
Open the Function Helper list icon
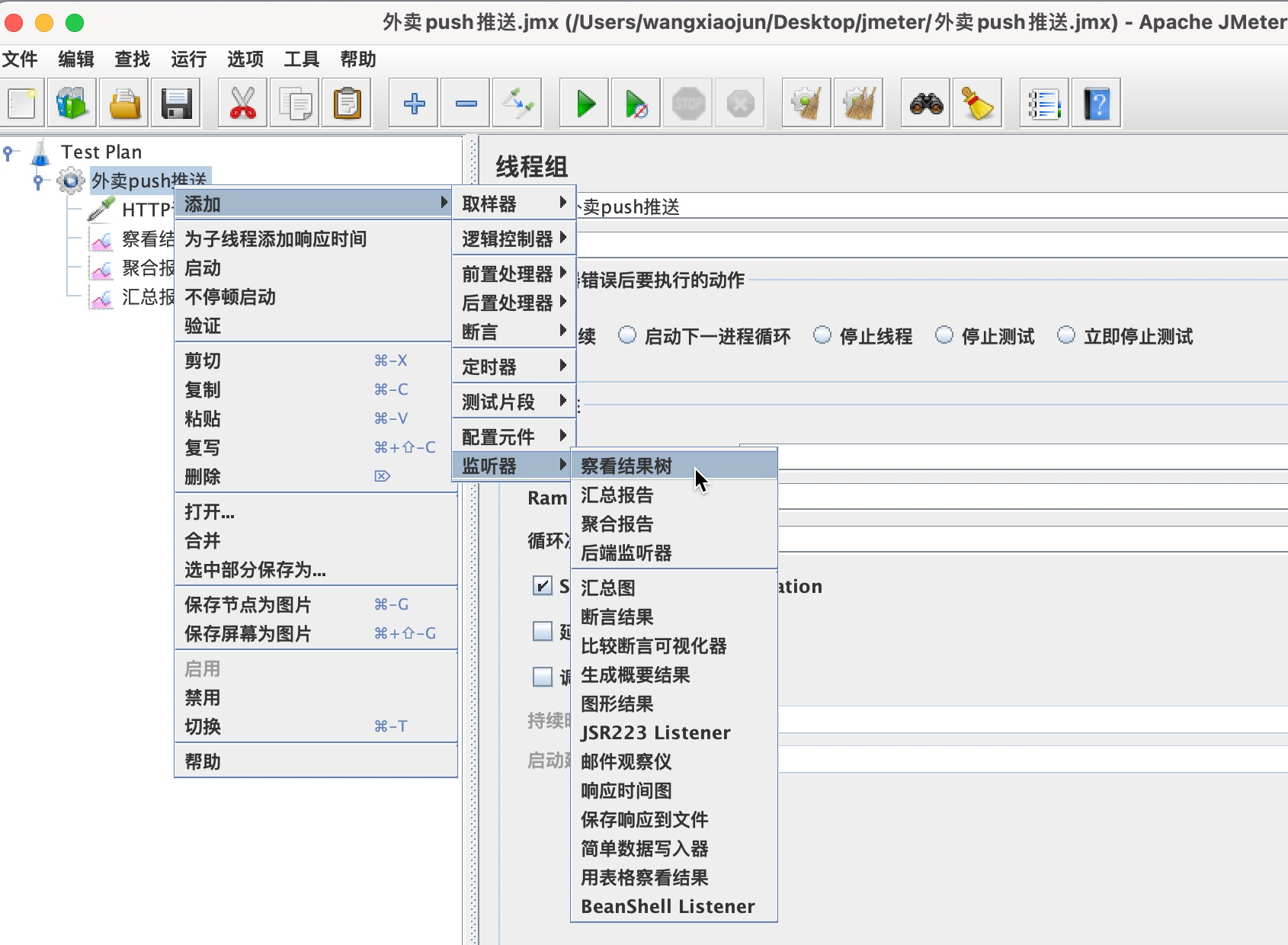click(1045, 102)
